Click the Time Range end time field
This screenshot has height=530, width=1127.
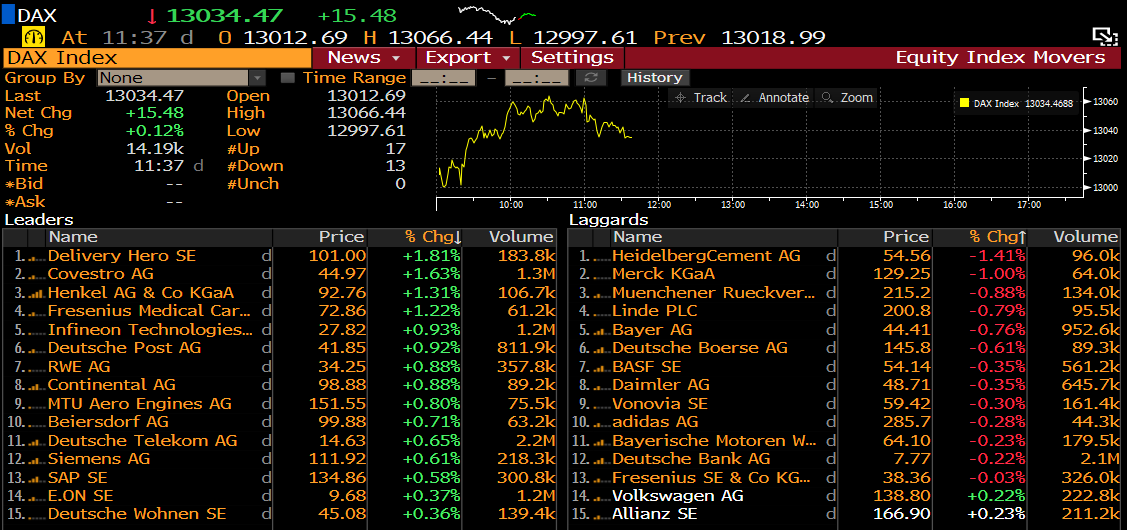point(537,78)
